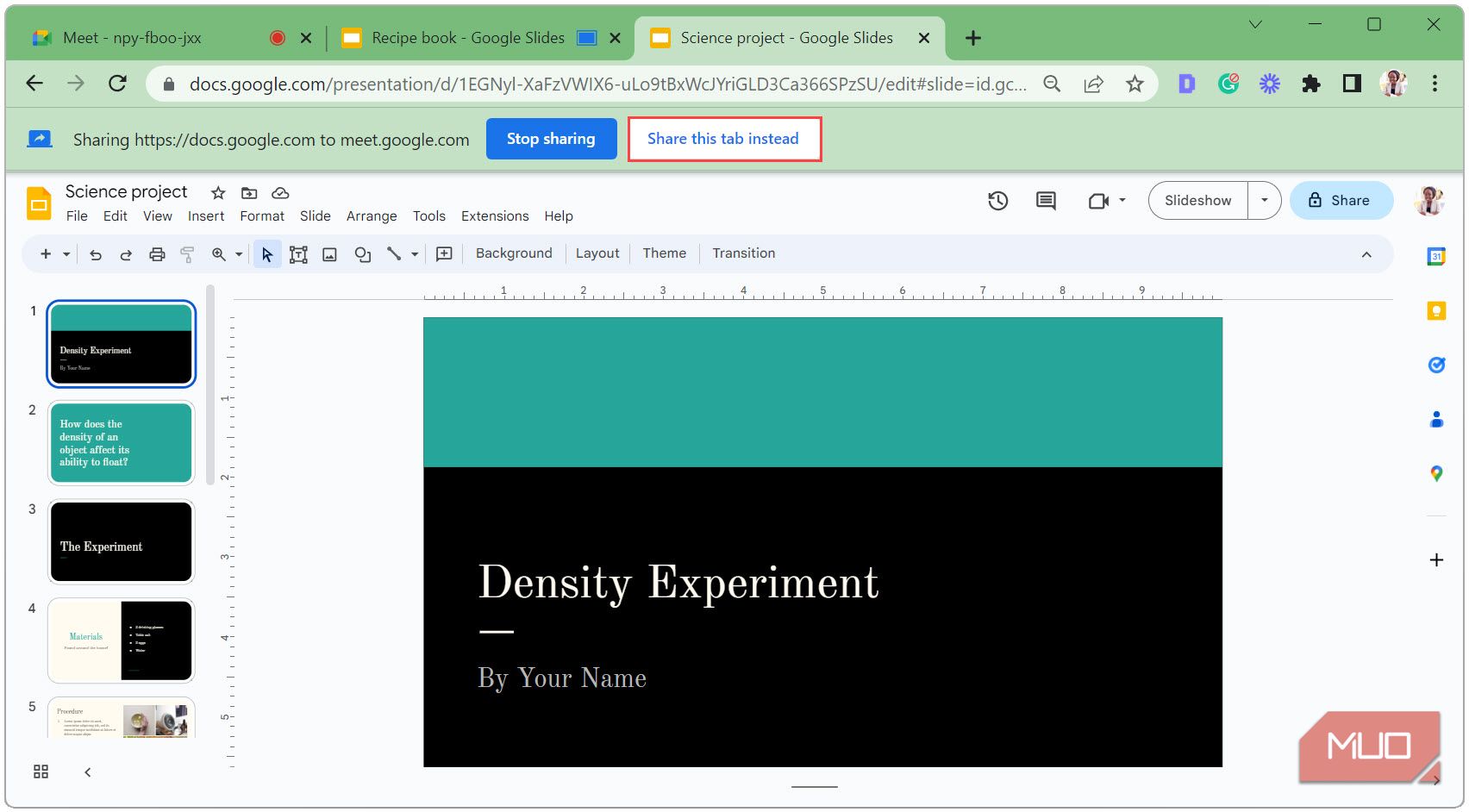Open the comment history
This screenshot has height=812, width=1469.
1045,200
